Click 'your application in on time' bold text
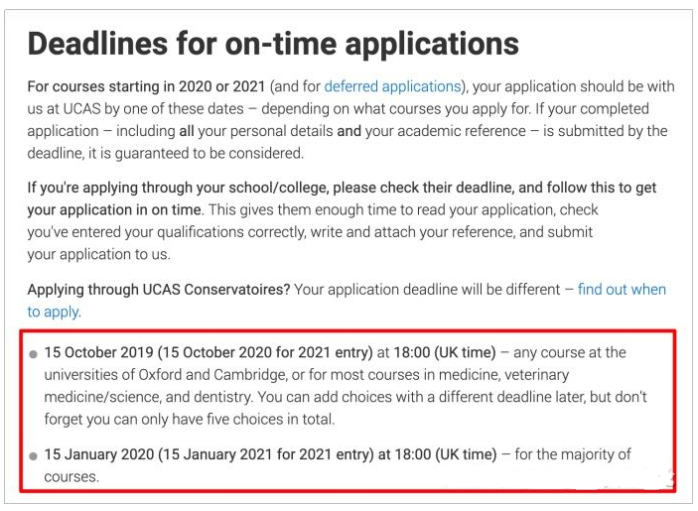Viewport: 698px width, 511px height. click(114, 210)
